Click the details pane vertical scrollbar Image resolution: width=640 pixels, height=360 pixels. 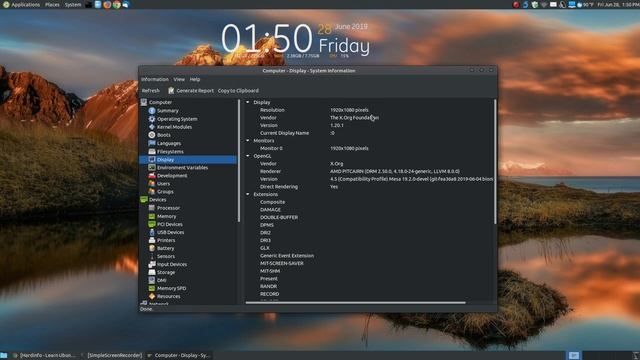495,162
